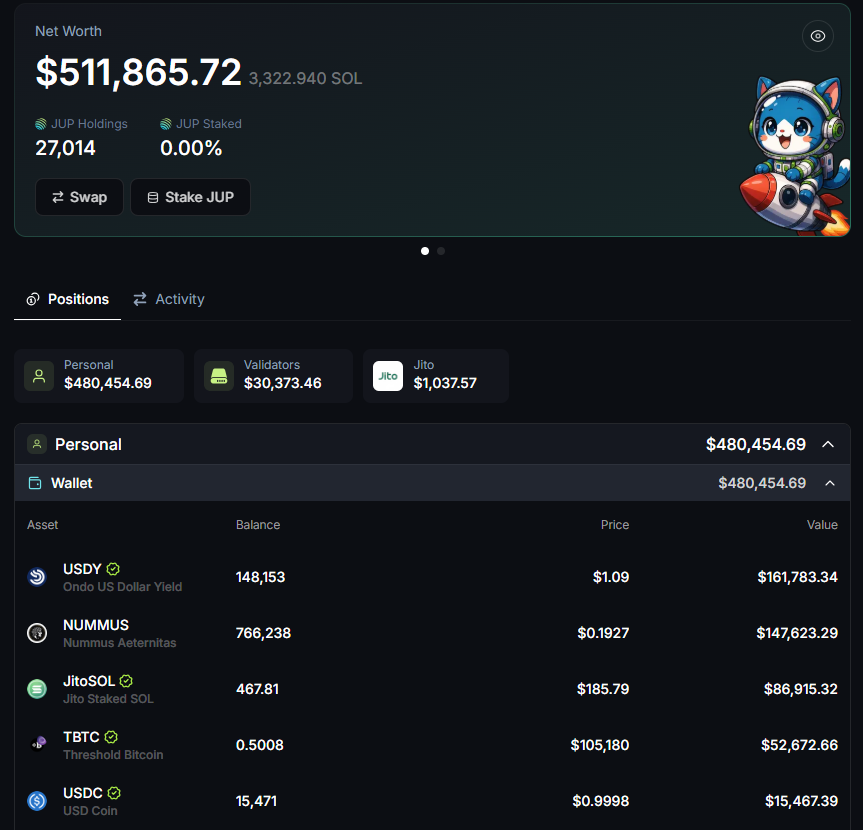Click the Validators card server icon
Screen dimensions: 863x830
click(219, 376)
